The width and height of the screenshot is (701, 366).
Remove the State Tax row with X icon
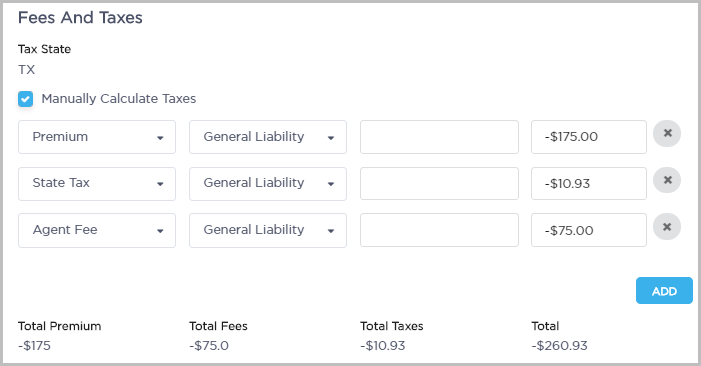667,180
